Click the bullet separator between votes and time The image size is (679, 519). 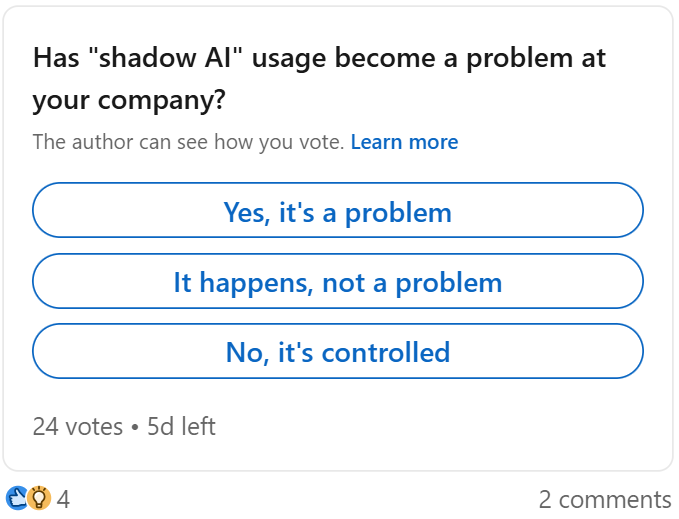(134, 427)
